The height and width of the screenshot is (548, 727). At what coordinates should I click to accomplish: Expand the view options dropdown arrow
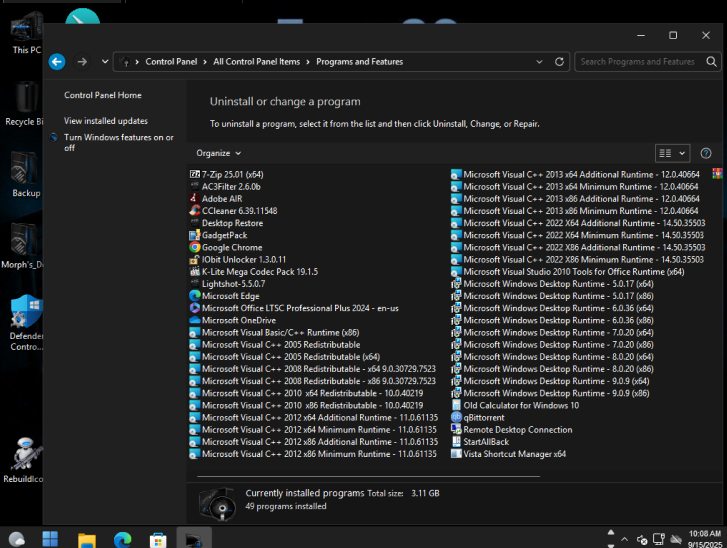[x=682, y=153]
